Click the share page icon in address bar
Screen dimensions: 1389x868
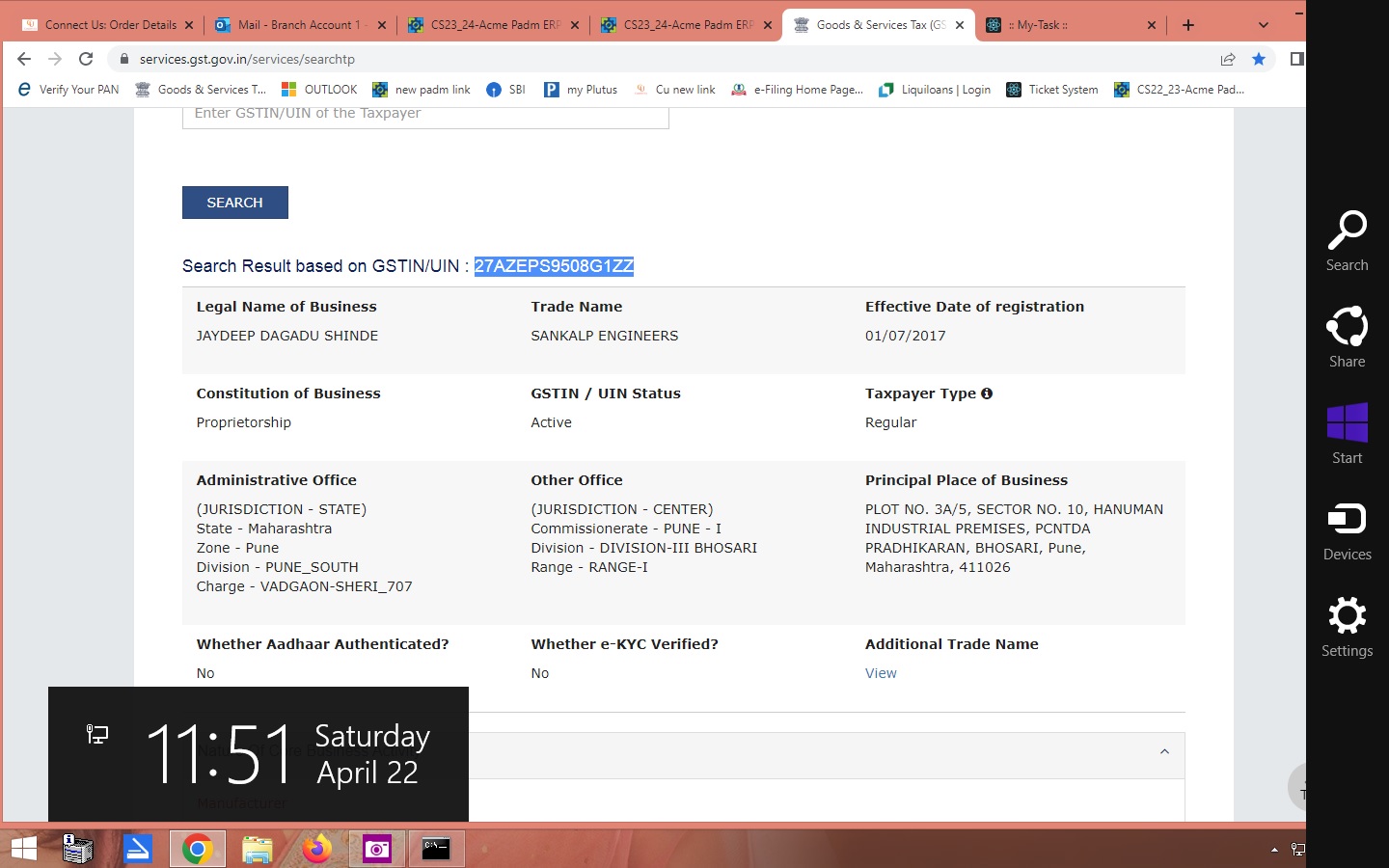1228,59
